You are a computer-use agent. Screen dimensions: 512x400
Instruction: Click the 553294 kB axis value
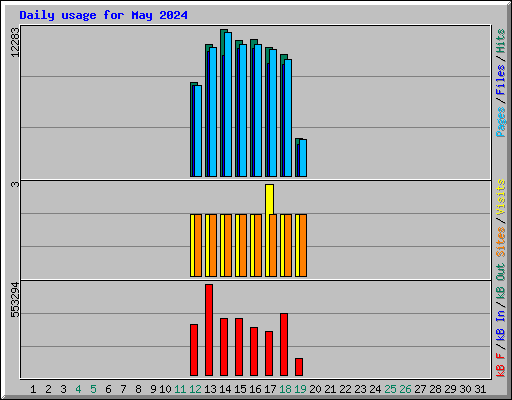[x=15, y=300]
